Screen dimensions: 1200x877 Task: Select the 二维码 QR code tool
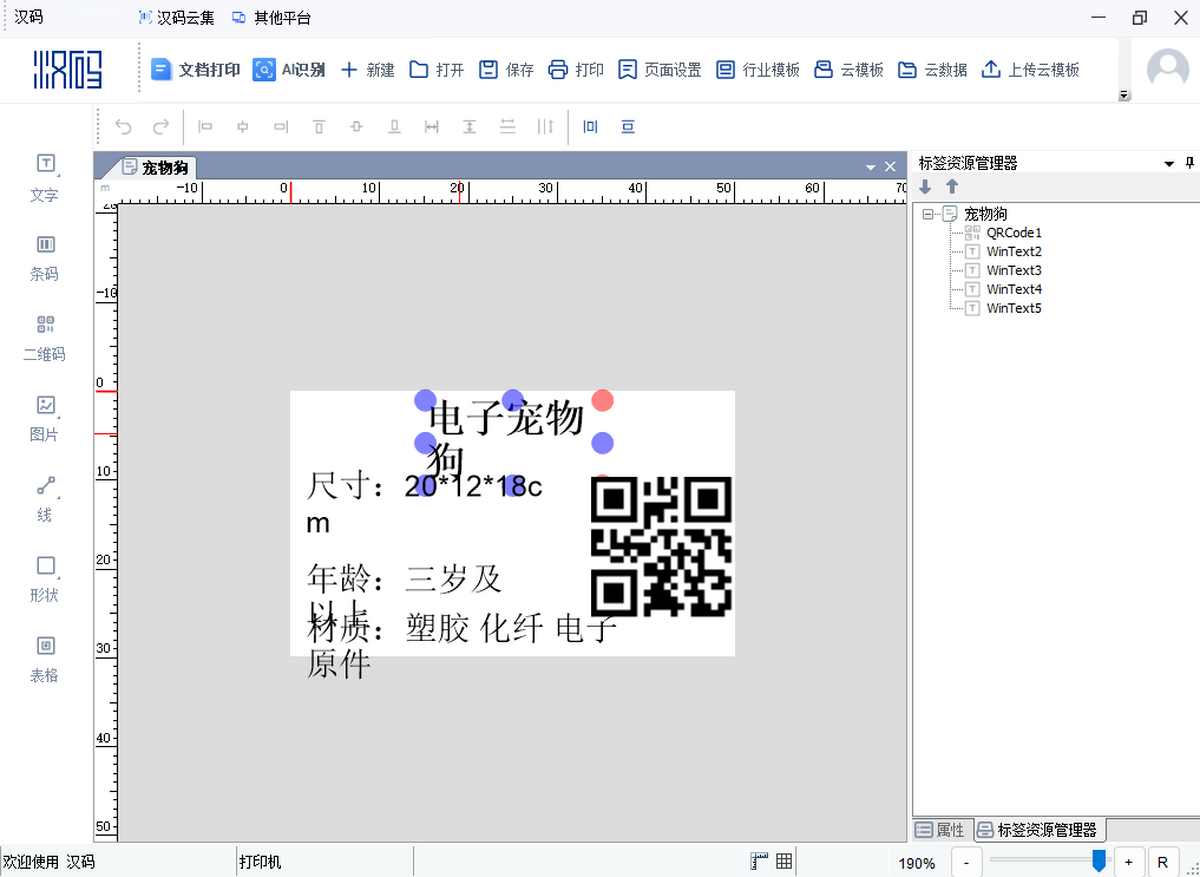point(45,338)
